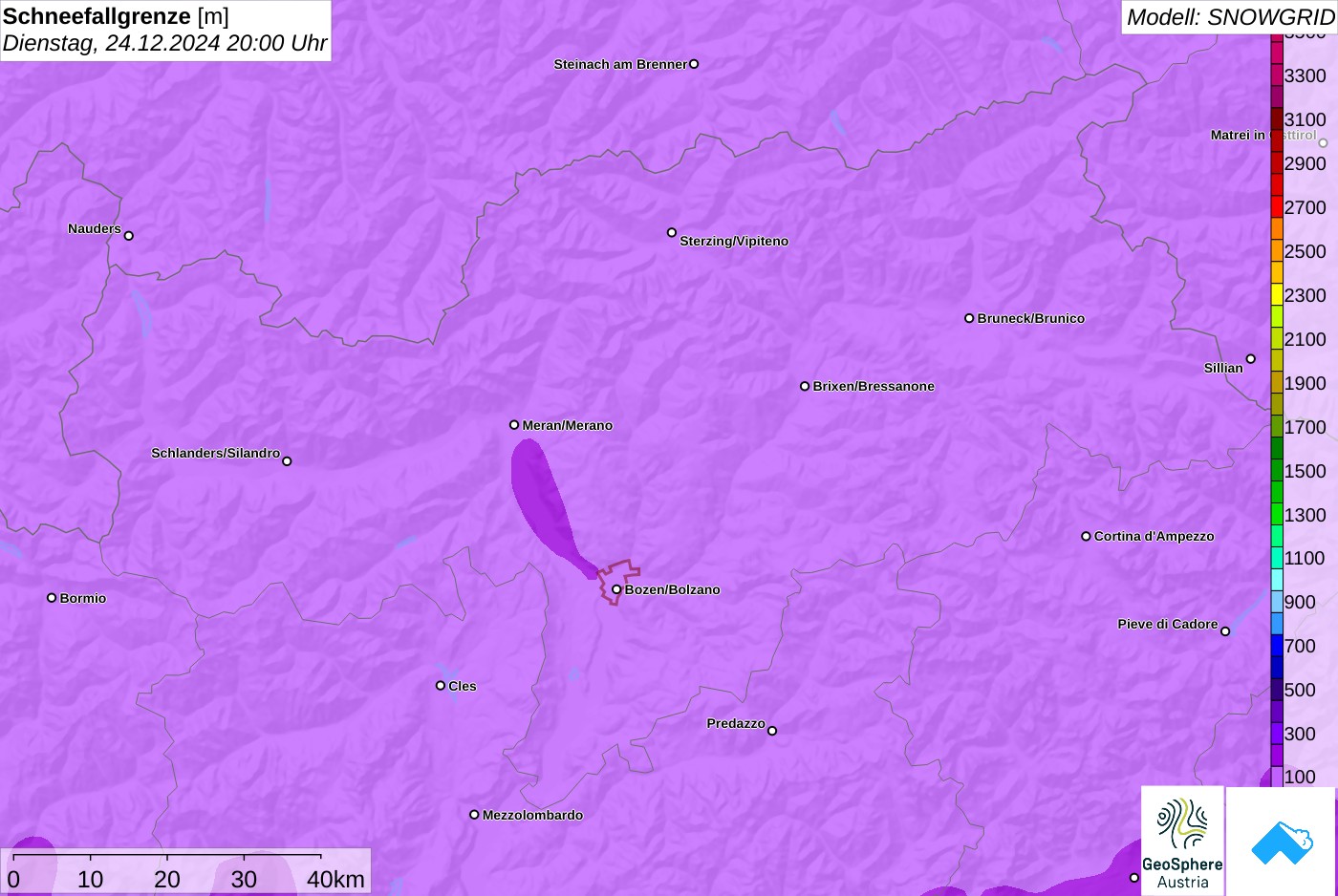Select the Schlanders/Silandro marker dot
The width and height of the screenshot is (1338, 896).
tap(287, 461)
